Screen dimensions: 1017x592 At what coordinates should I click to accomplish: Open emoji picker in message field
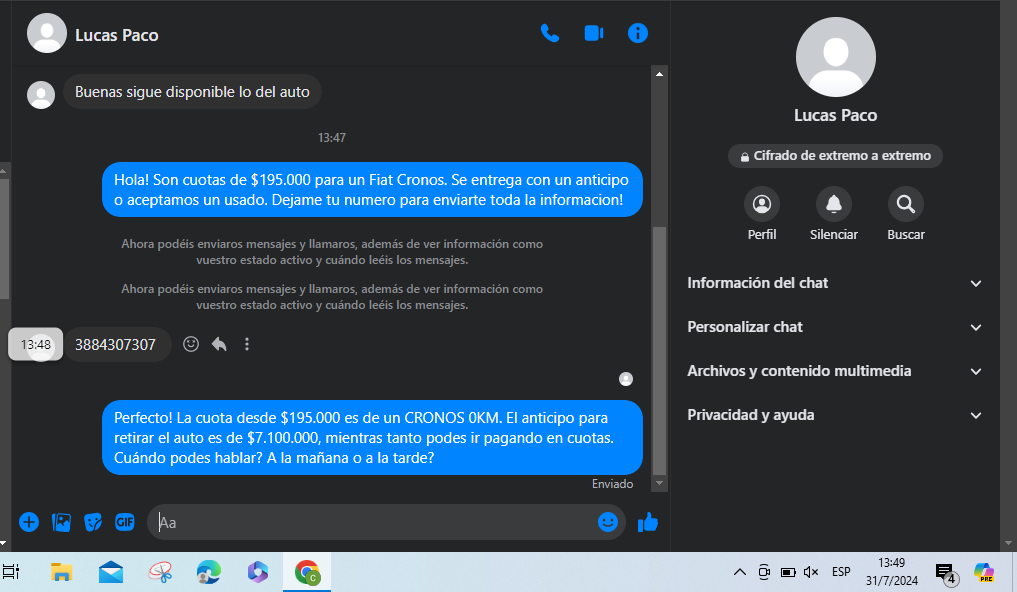[608, 522]
